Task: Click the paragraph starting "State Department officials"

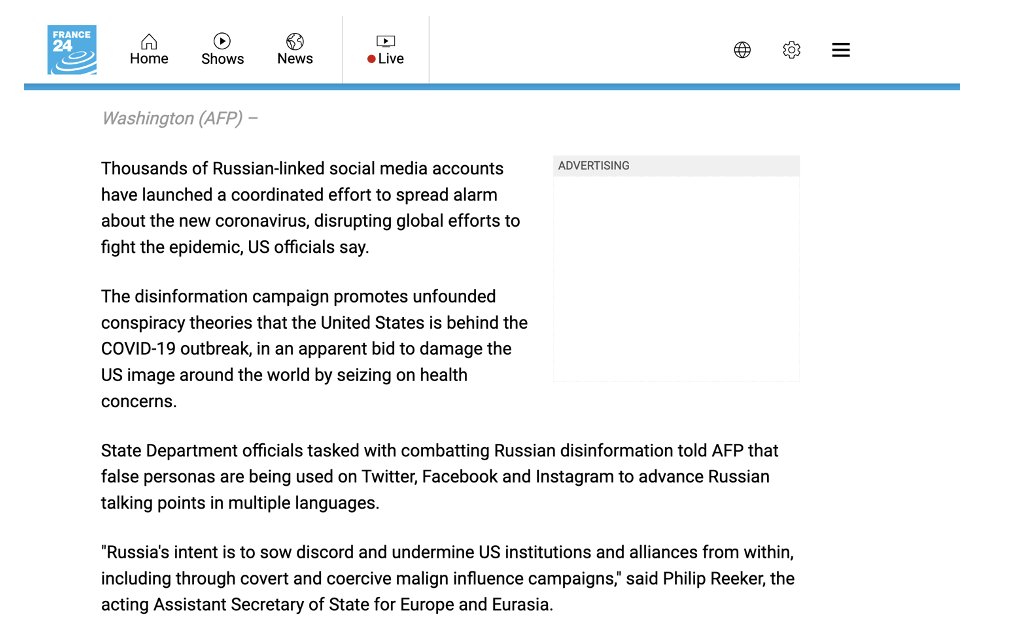Action: coord(439,477)
